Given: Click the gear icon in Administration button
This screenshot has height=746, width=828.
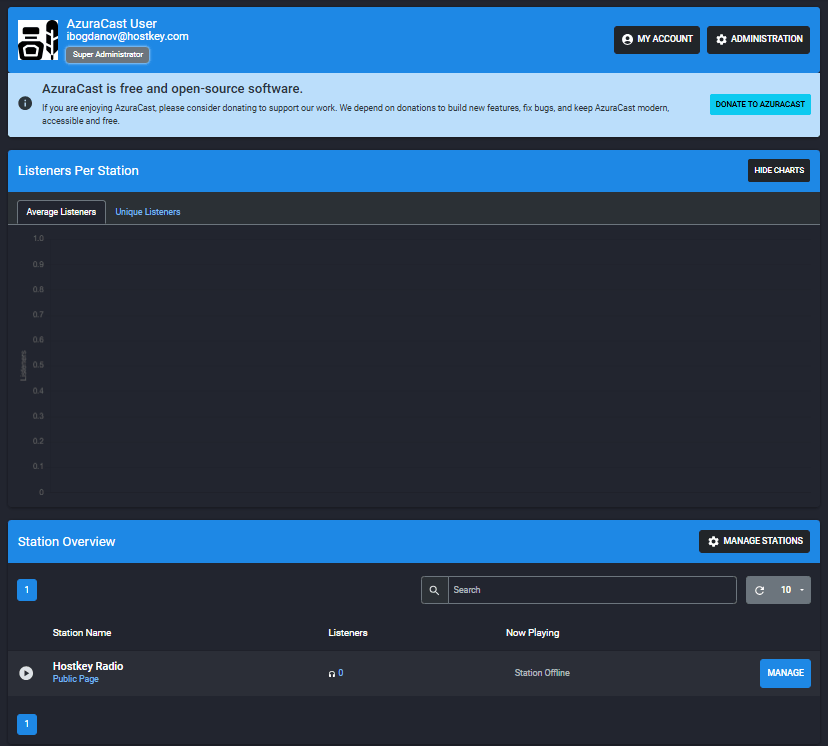Looking at the screenshot, I should [x=721, y=40].
